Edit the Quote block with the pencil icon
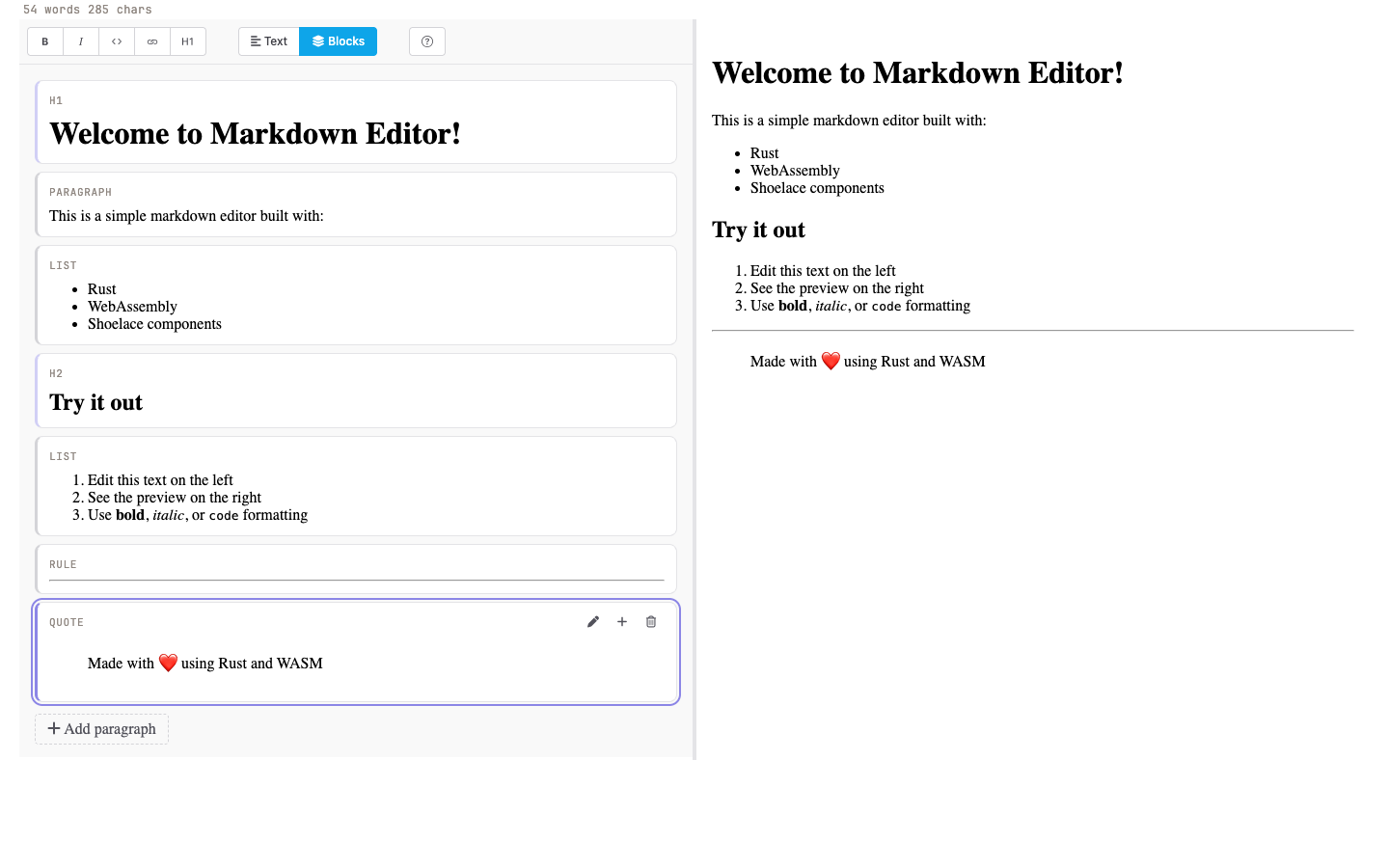 (593, 622)
